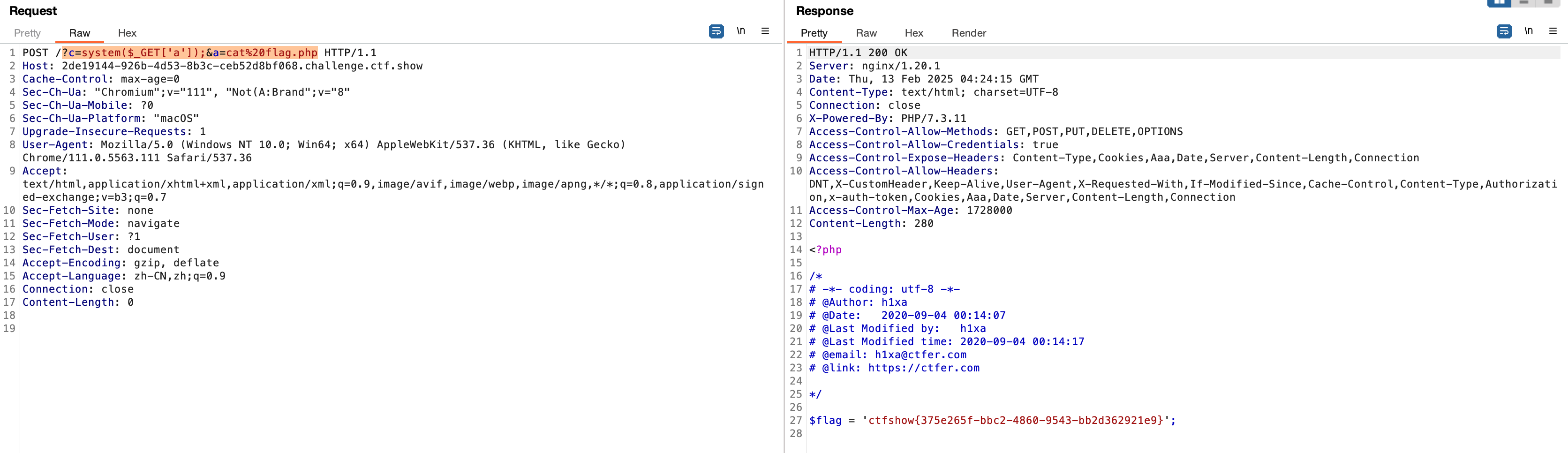Open the Response Render tab

click(968, 33)
